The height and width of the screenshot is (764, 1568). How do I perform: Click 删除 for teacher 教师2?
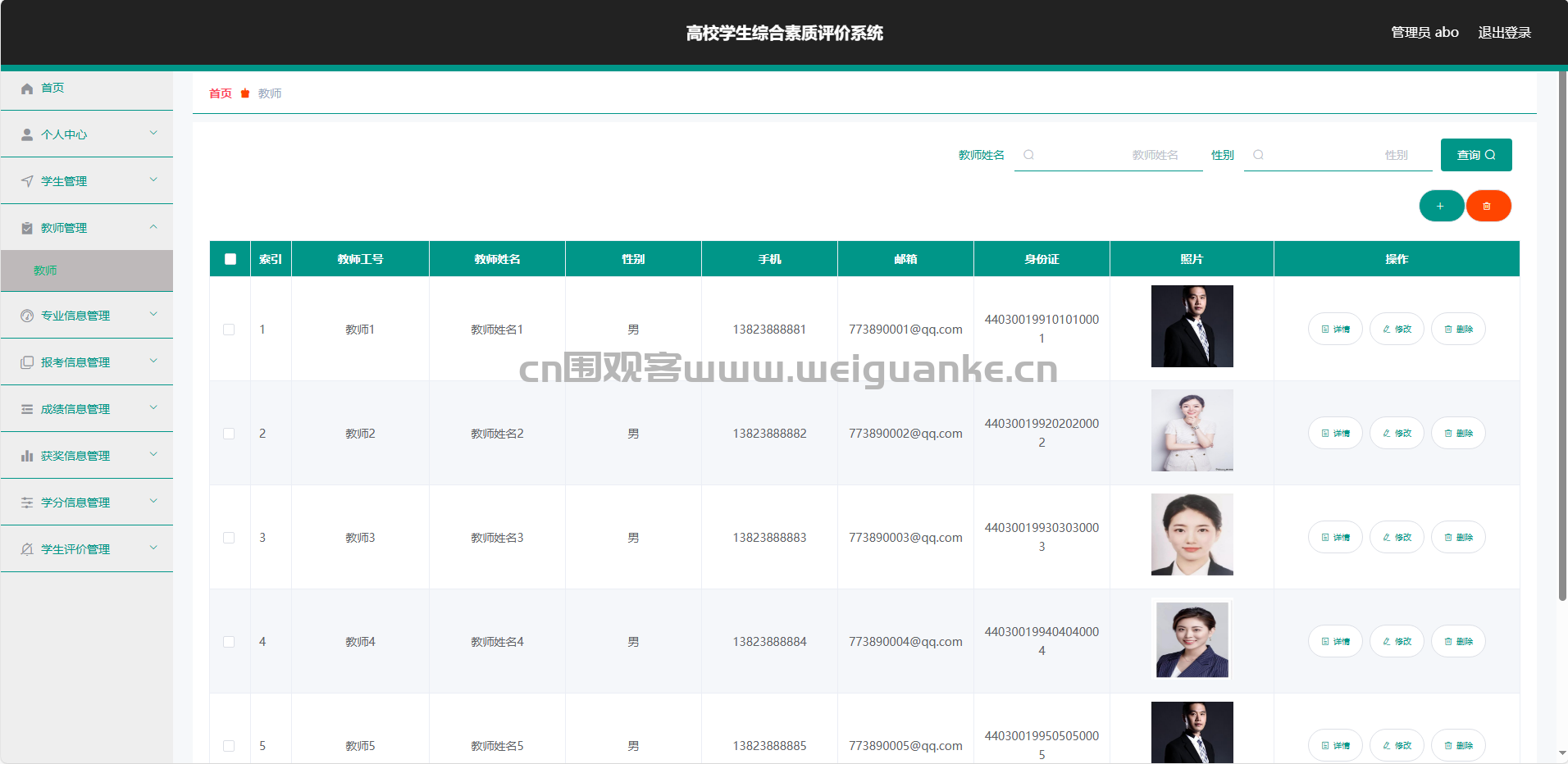coord(1458,433)
